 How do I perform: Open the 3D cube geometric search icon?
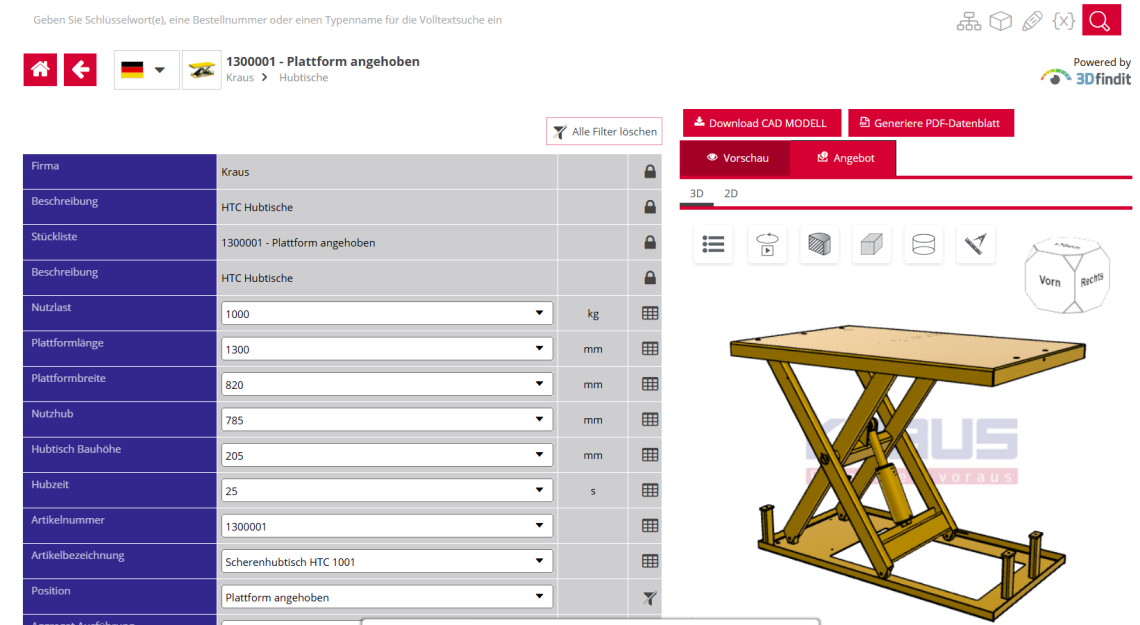pyautogui.click(x=1000, y=21)
